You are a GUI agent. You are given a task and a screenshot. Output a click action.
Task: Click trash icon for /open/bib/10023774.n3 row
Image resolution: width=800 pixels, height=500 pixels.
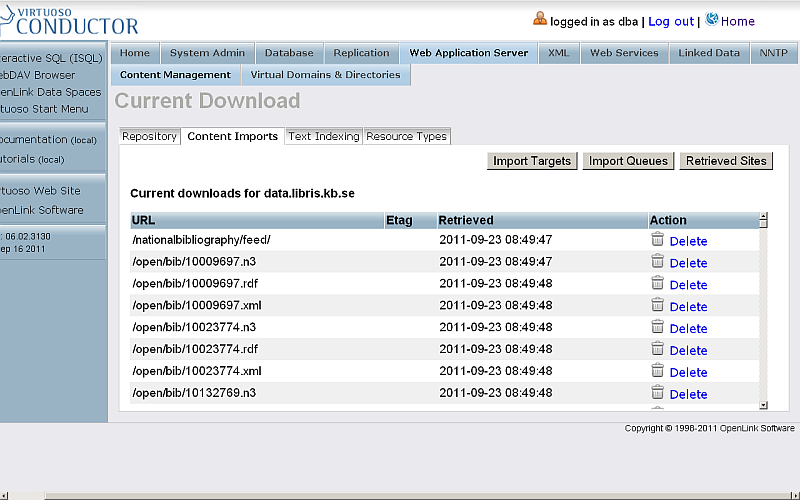click(x=657, y=328)
